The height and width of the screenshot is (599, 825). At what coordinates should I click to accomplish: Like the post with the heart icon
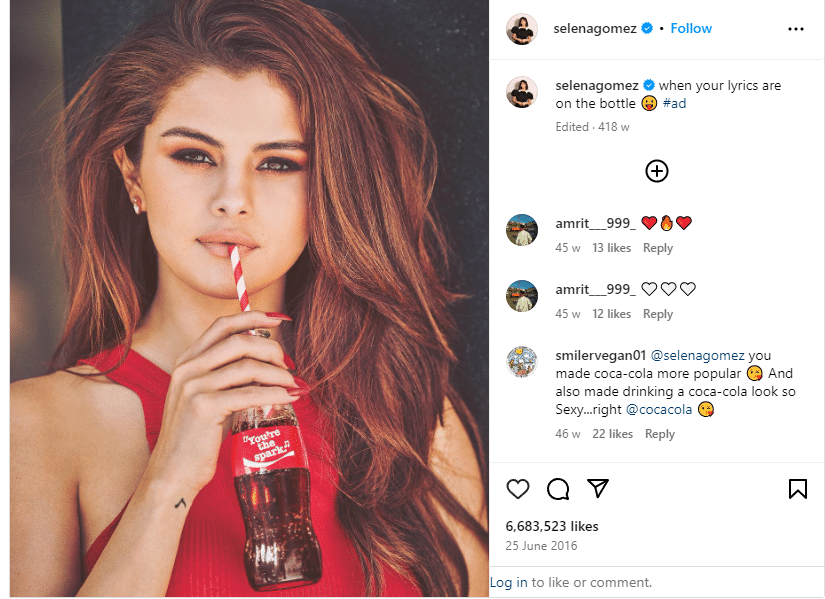517,489
